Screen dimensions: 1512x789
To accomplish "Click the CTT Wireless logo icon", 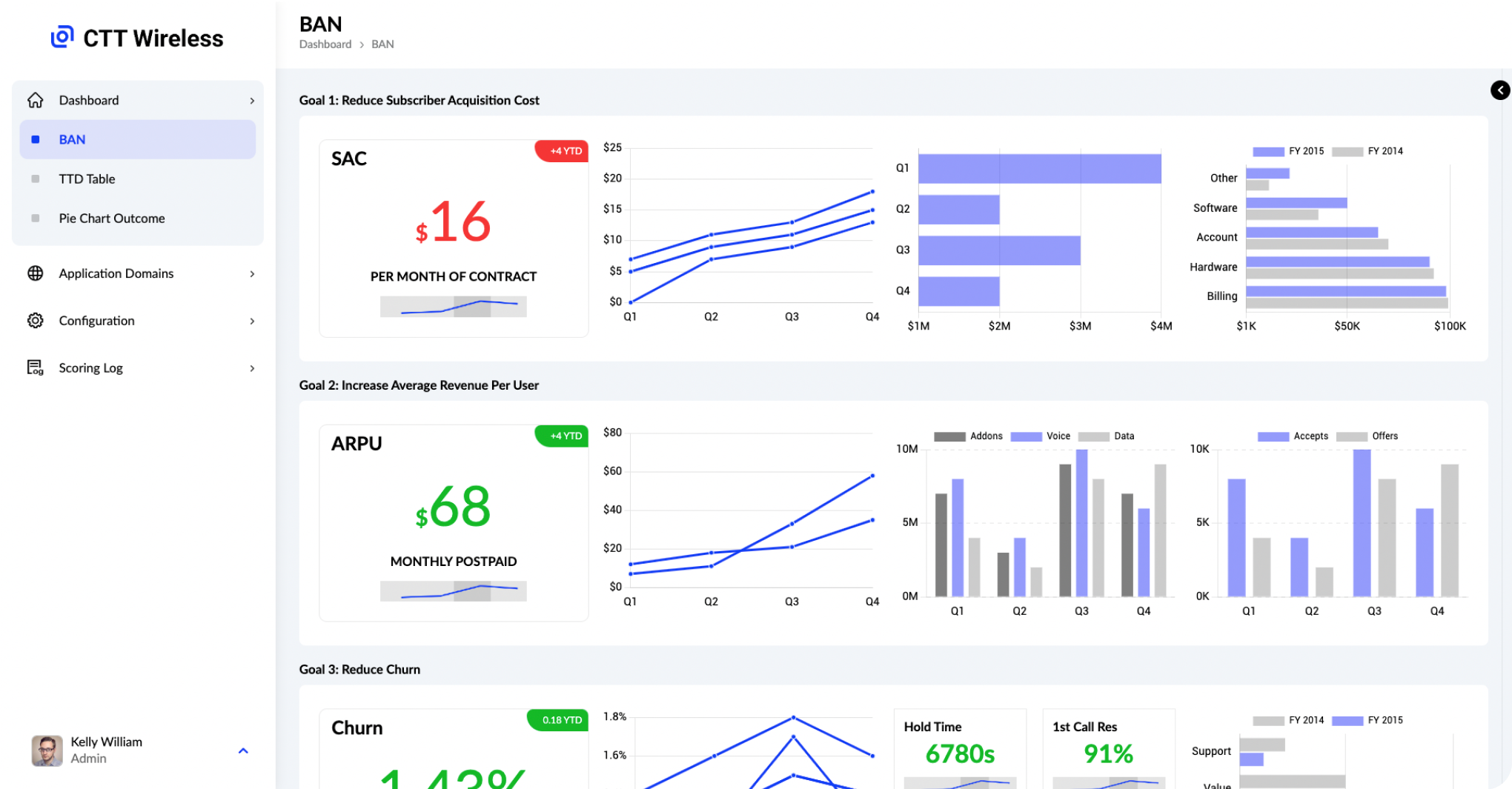I will click(x=62, y=37).
